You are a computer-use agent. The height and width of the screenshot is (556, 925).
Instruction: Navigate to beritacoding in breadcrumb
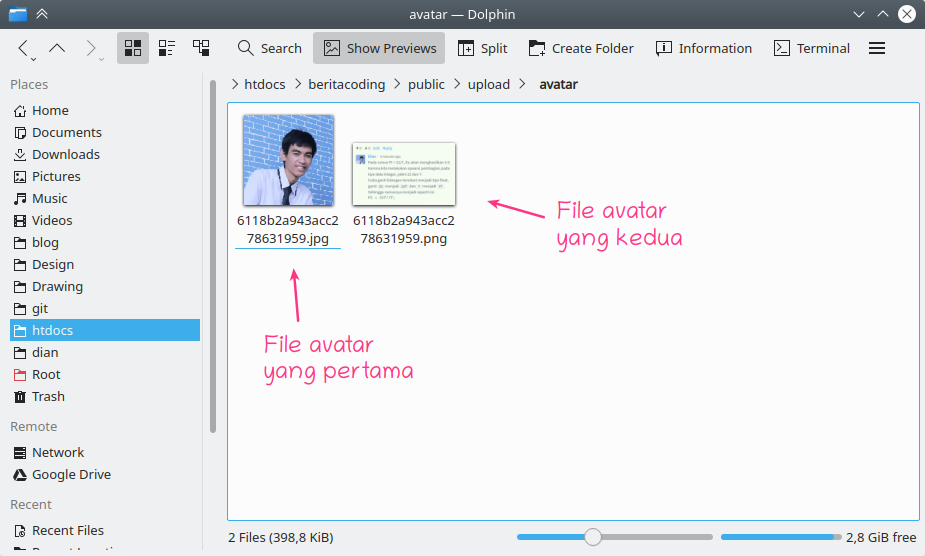click(x=346, y=84)
